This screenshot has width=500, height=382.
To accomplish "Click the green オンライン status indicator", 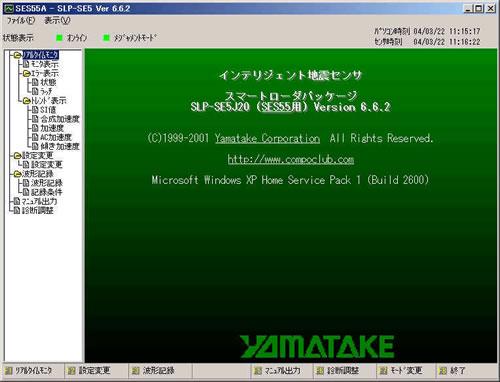I will click(60, 38).
